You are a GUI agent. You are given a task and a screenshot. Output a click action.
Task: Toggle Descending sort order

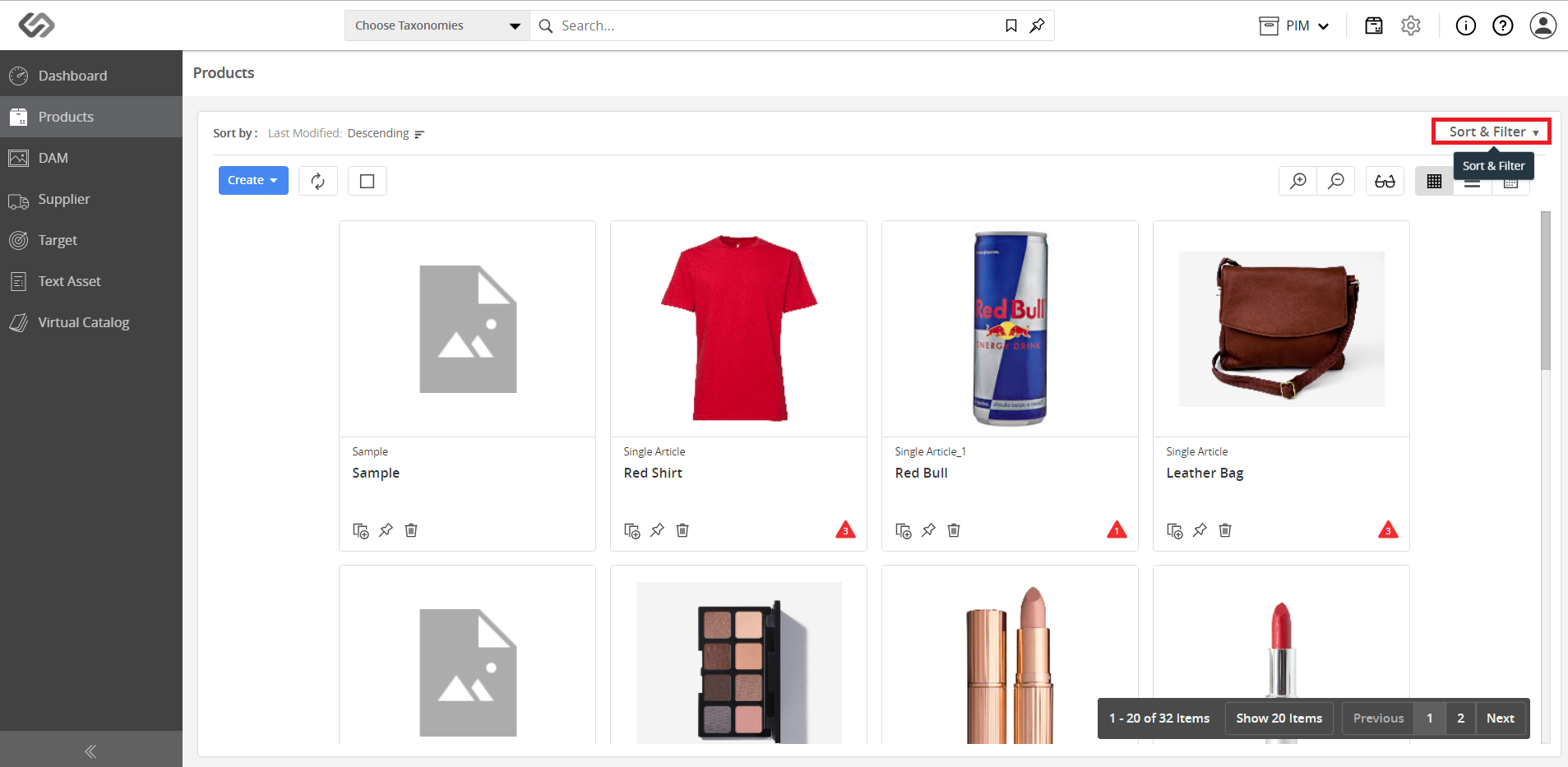click(x=386, y=133)
